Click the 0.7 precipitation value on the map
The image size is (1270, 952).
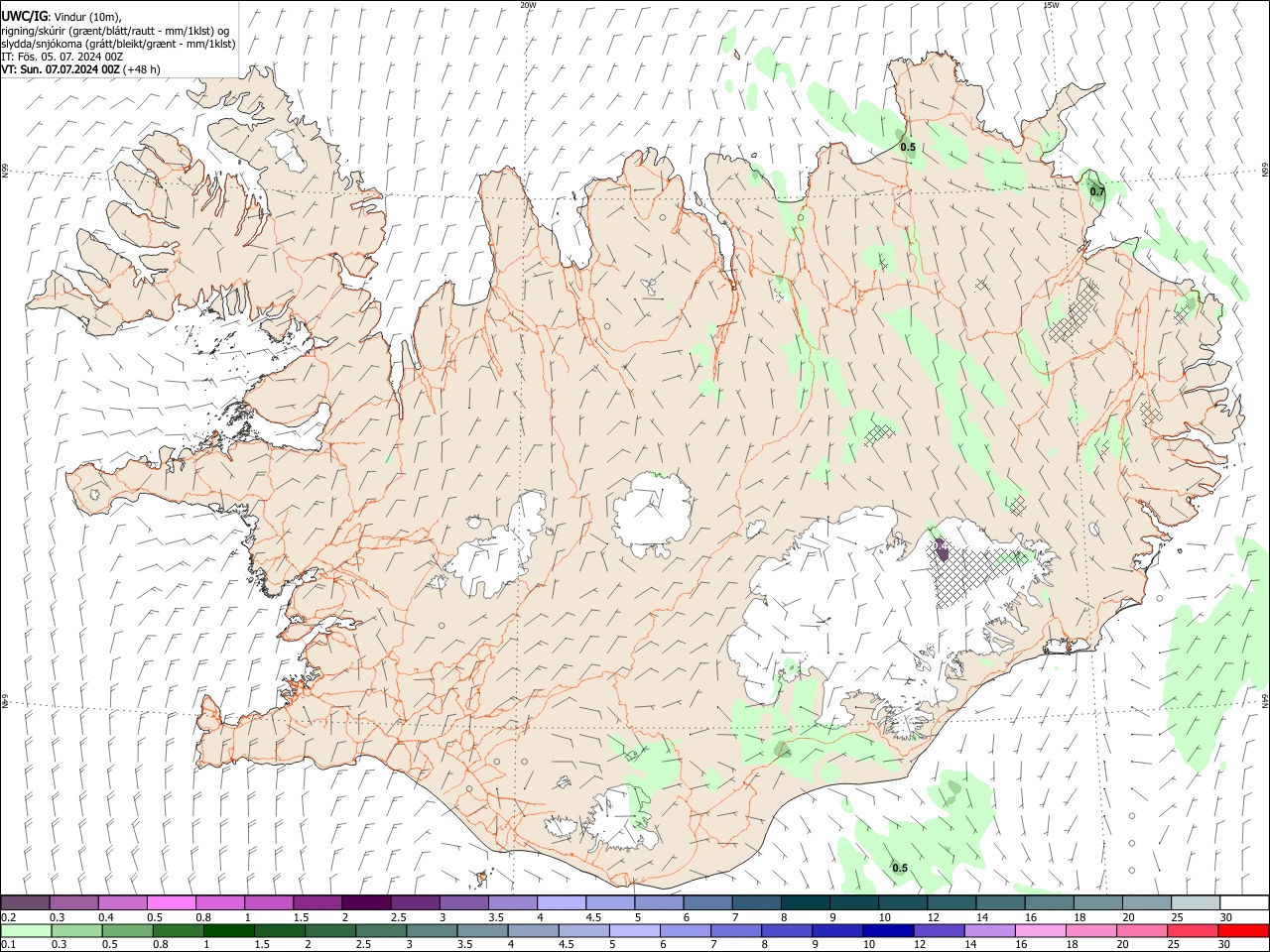[1097, 191]
